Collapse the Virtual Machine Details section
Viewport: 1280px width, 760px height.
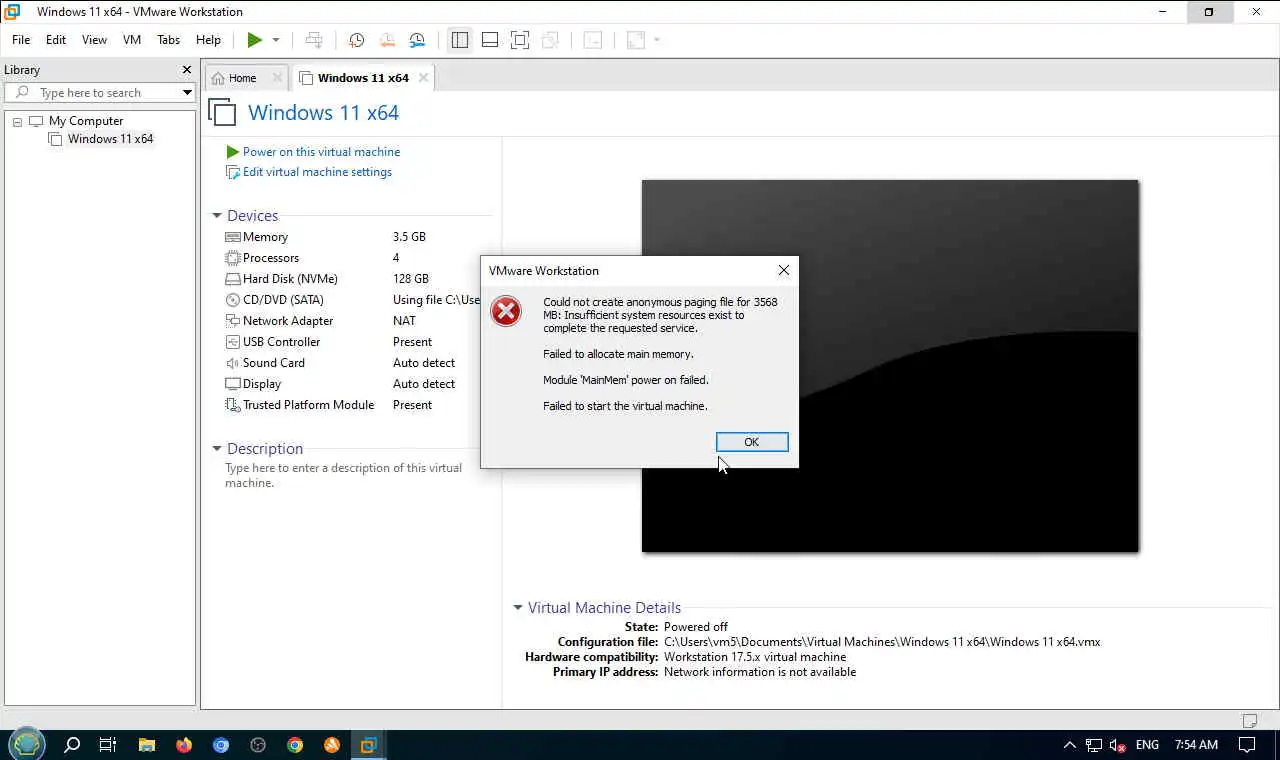(517, 608)
